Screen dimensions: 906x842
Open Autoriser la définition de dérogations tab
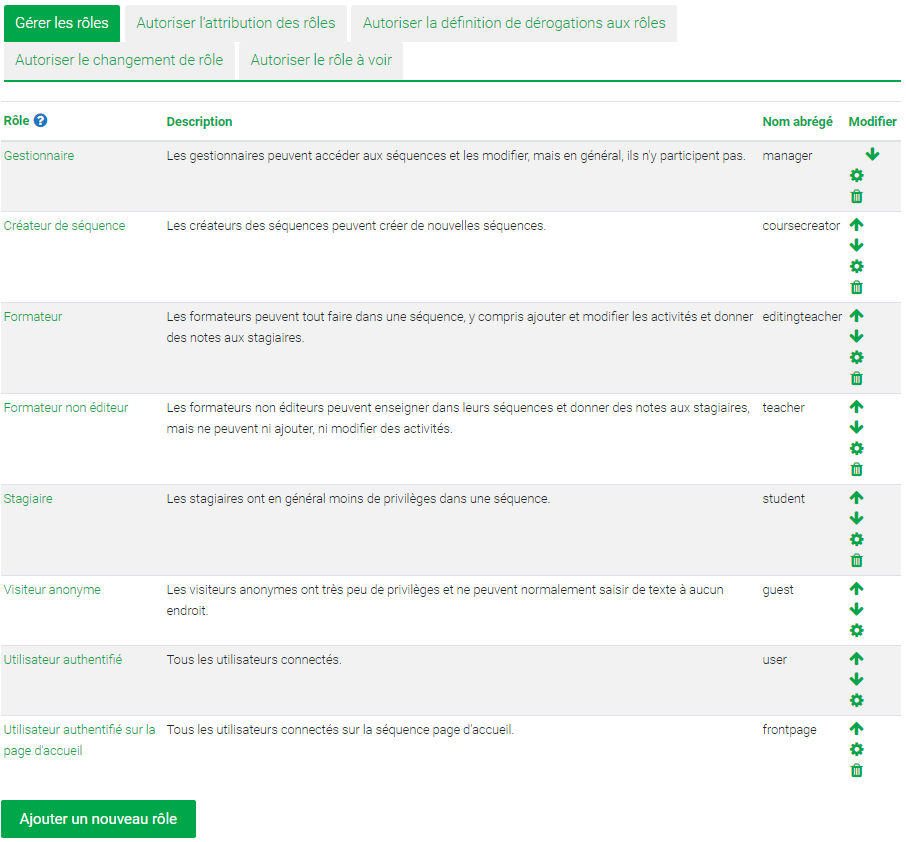[514, 23]
